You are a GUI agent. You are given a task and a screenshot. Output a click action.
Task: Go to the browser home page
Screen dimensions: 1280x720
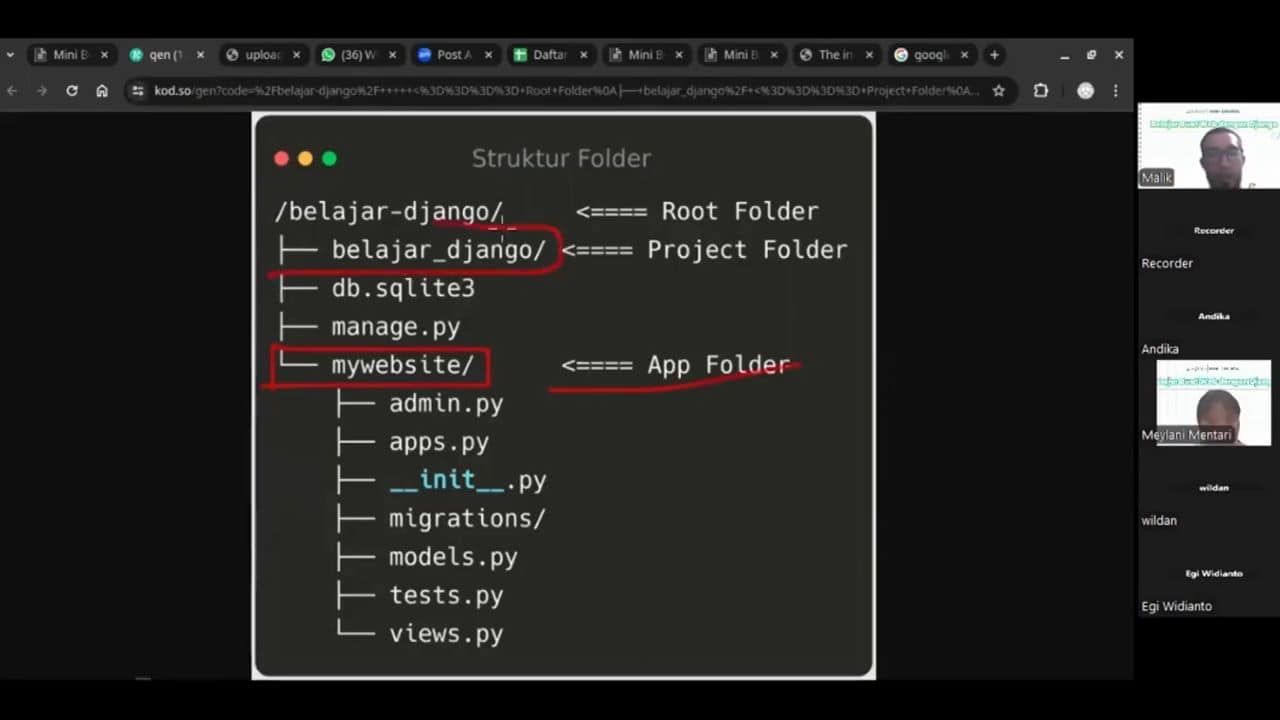[x=102, y=91]
